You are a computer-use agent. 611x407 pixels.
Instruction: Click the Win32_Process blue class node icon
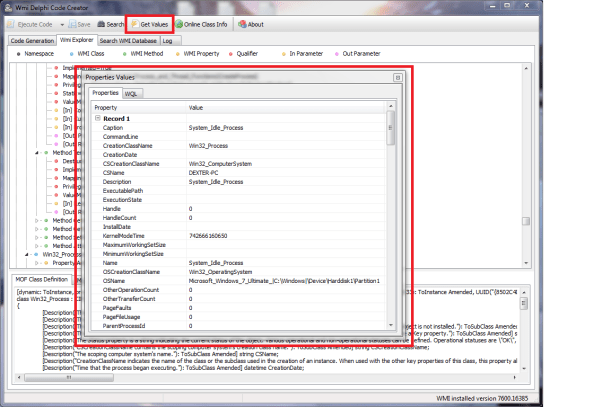37,254
